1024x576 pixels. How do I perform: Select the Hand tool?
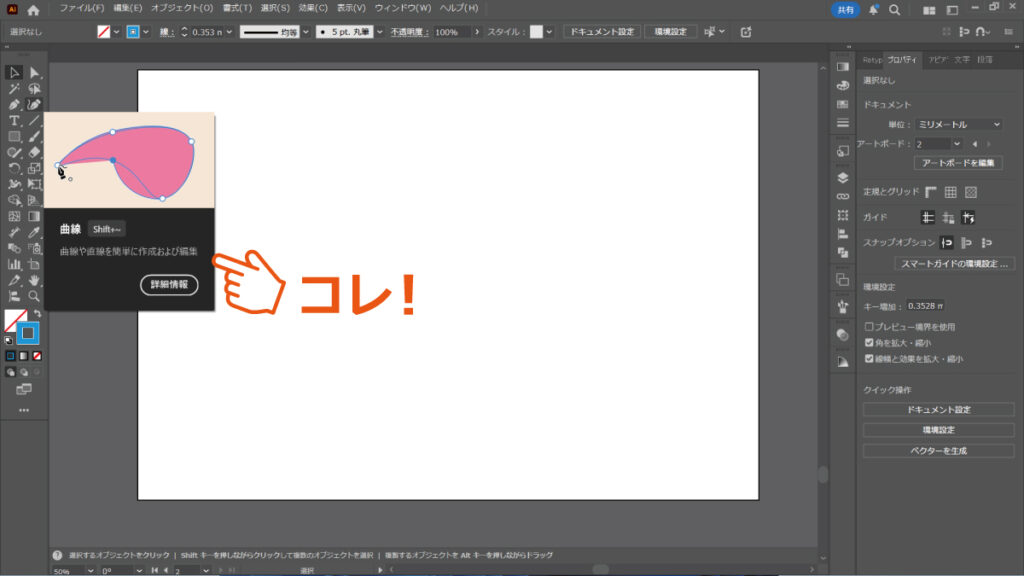[x=34, y=281]
